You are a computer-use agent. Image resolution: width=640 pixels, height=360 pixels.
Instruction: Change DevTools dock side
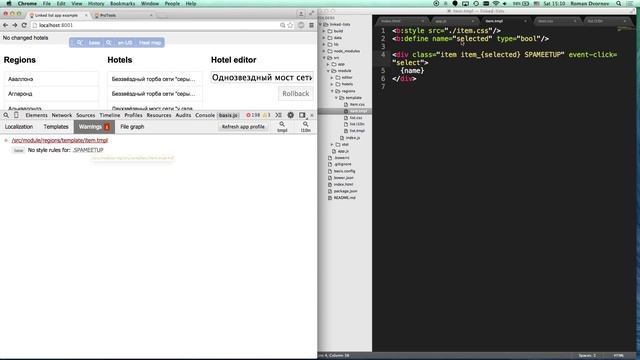tap(302, 116)
